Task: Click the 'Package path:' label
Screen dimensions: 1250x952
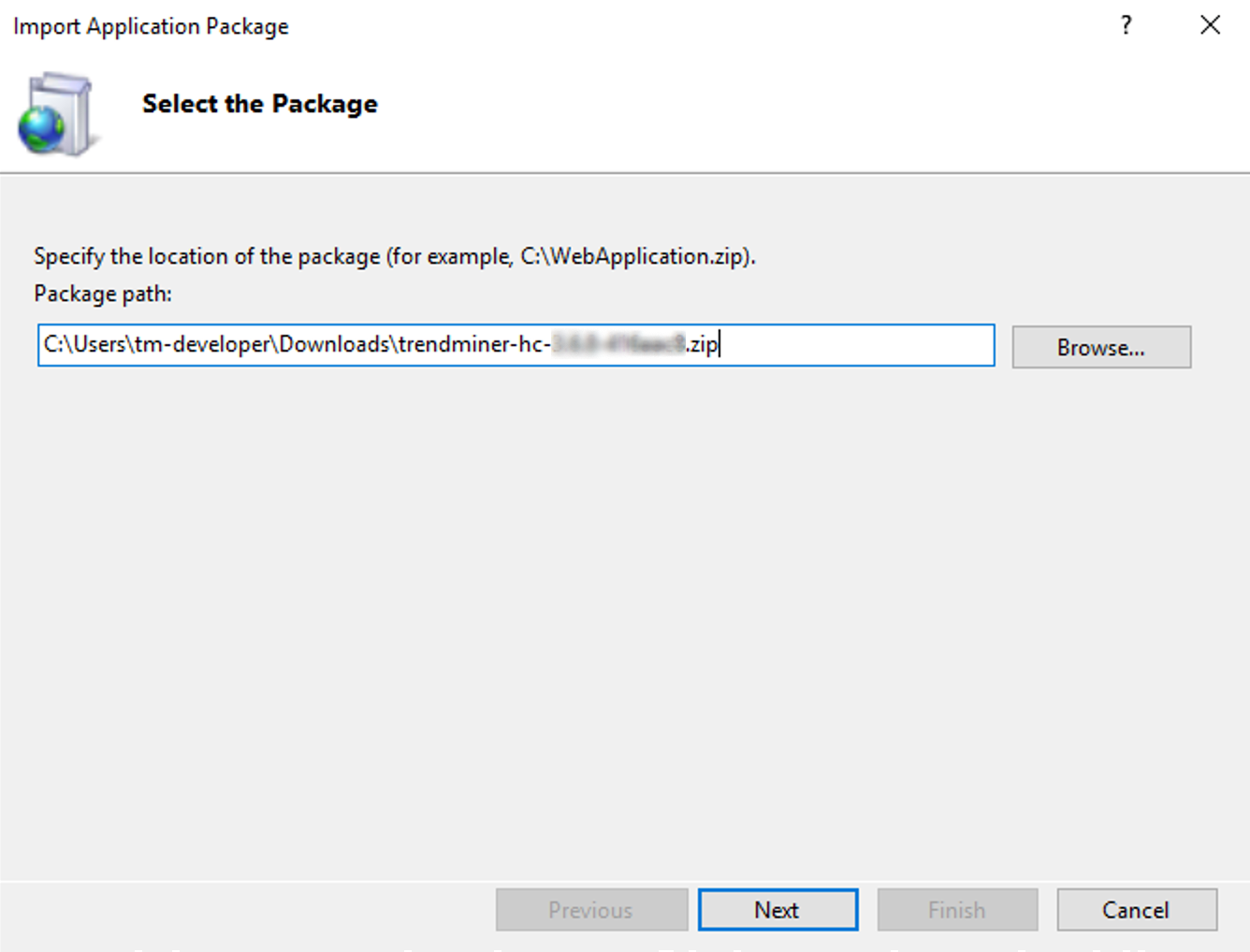Action: pos(103,294)
